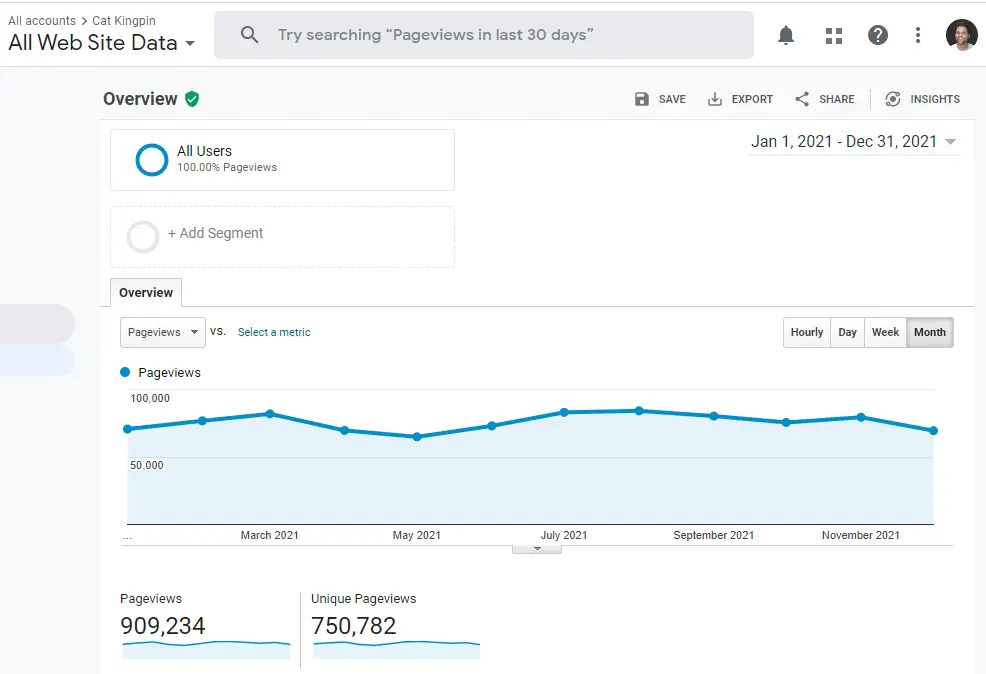Open the three-dot more options menu

tap(918, 36)
